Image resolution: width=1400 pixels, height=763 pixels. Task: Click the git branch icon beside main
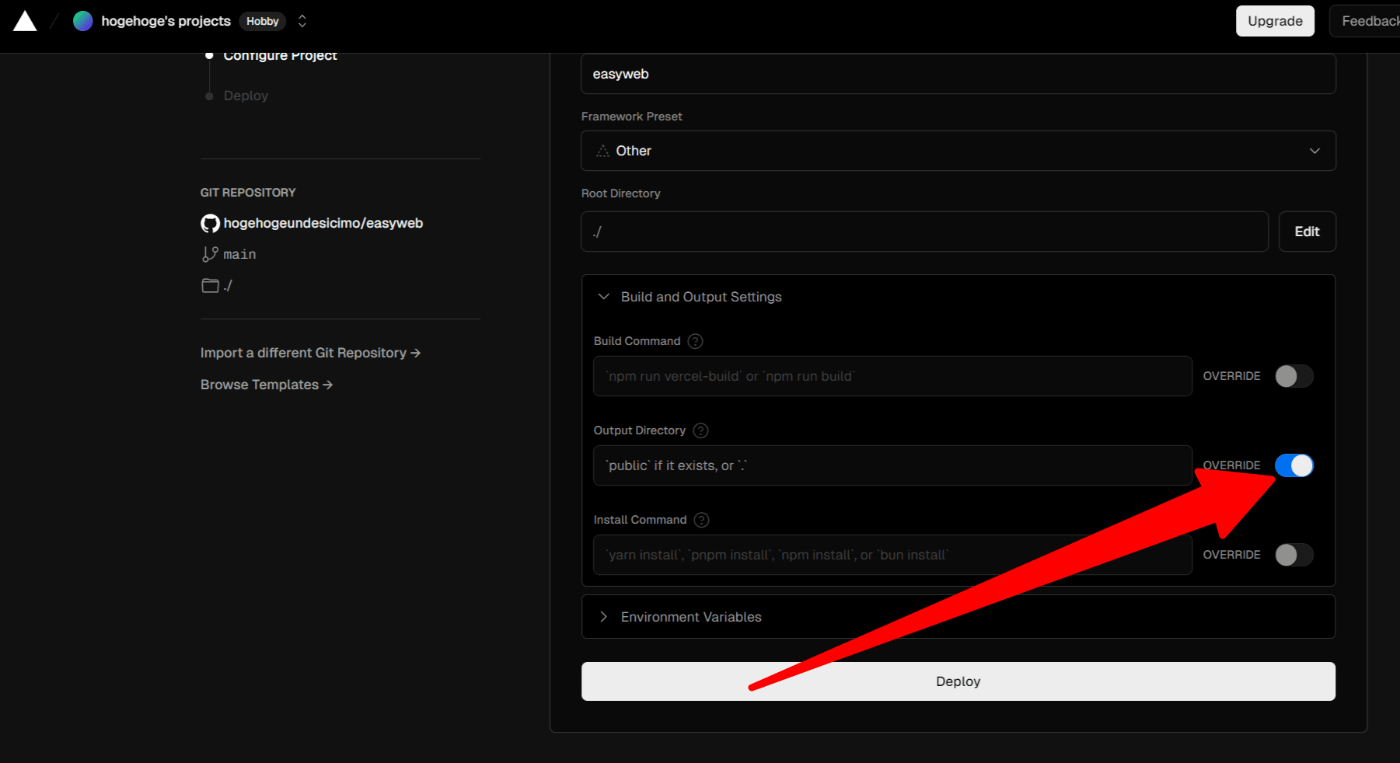[210, 254]
